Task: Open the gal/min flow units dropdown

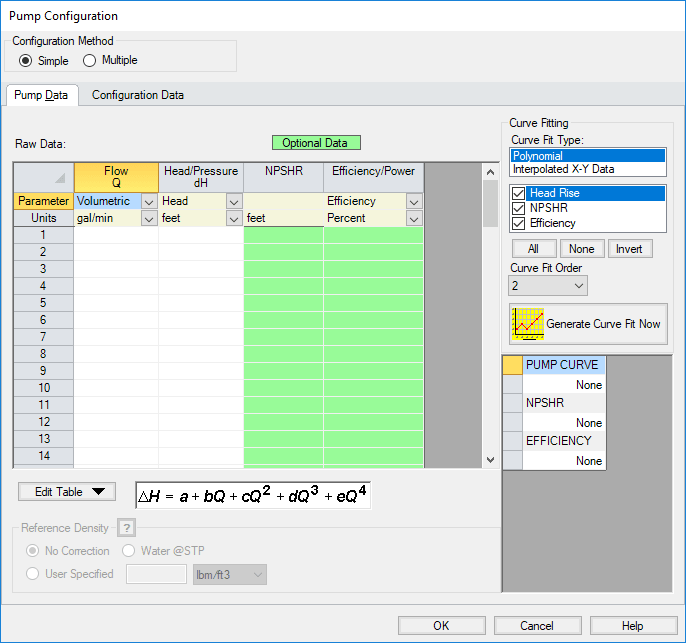Action: [149, 218]
